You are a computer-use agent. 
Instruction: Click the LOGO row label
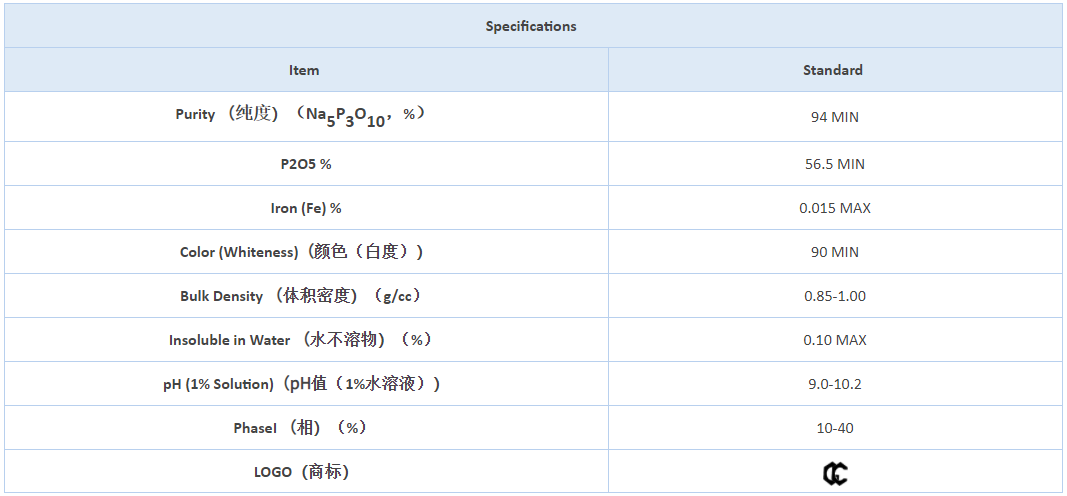tap(301, 472)
